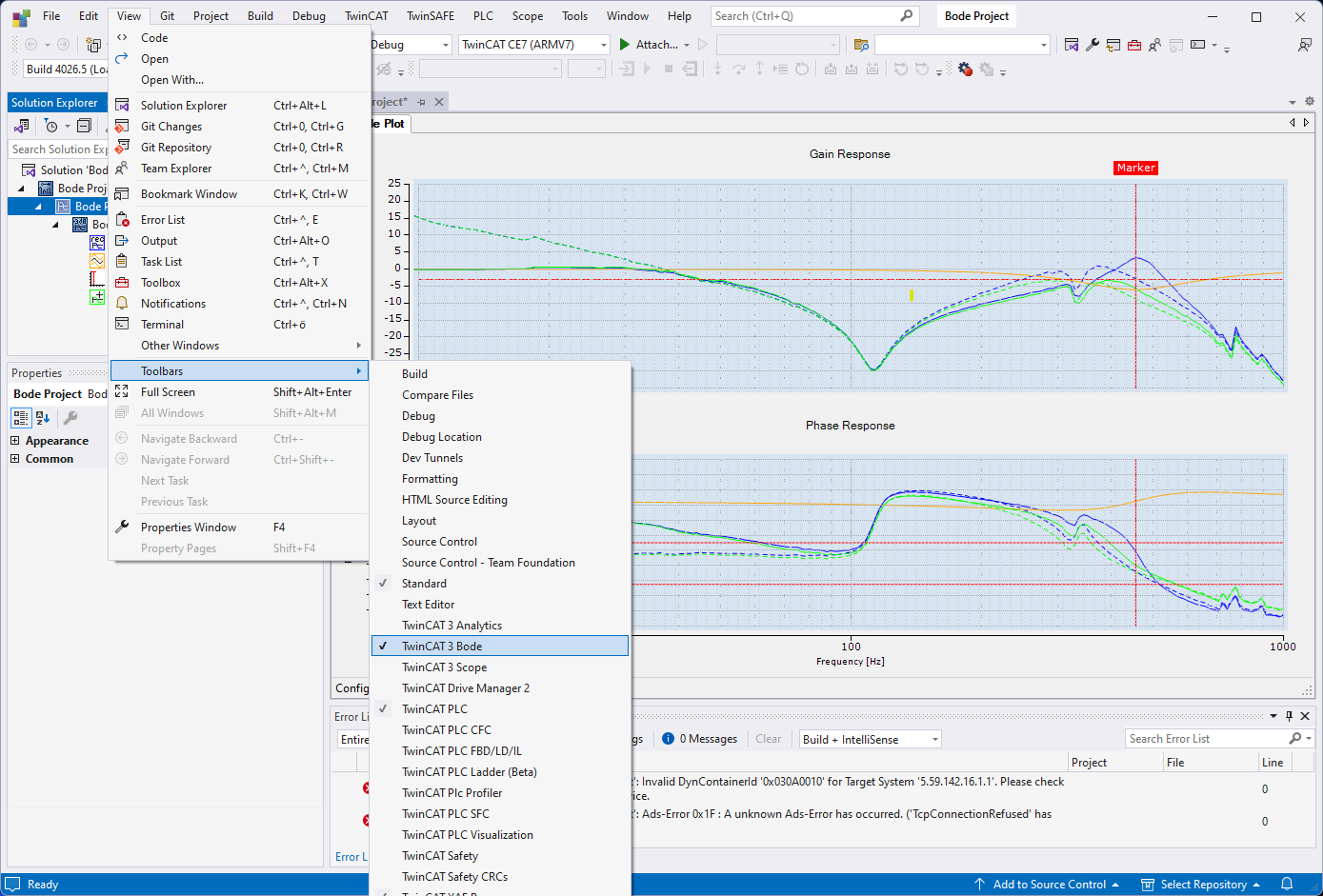This screenshot has width=1323, height=896.
Task: Select the blue 'rec' tree node icon
Action: pyautogui.click(x=97, y=242)
